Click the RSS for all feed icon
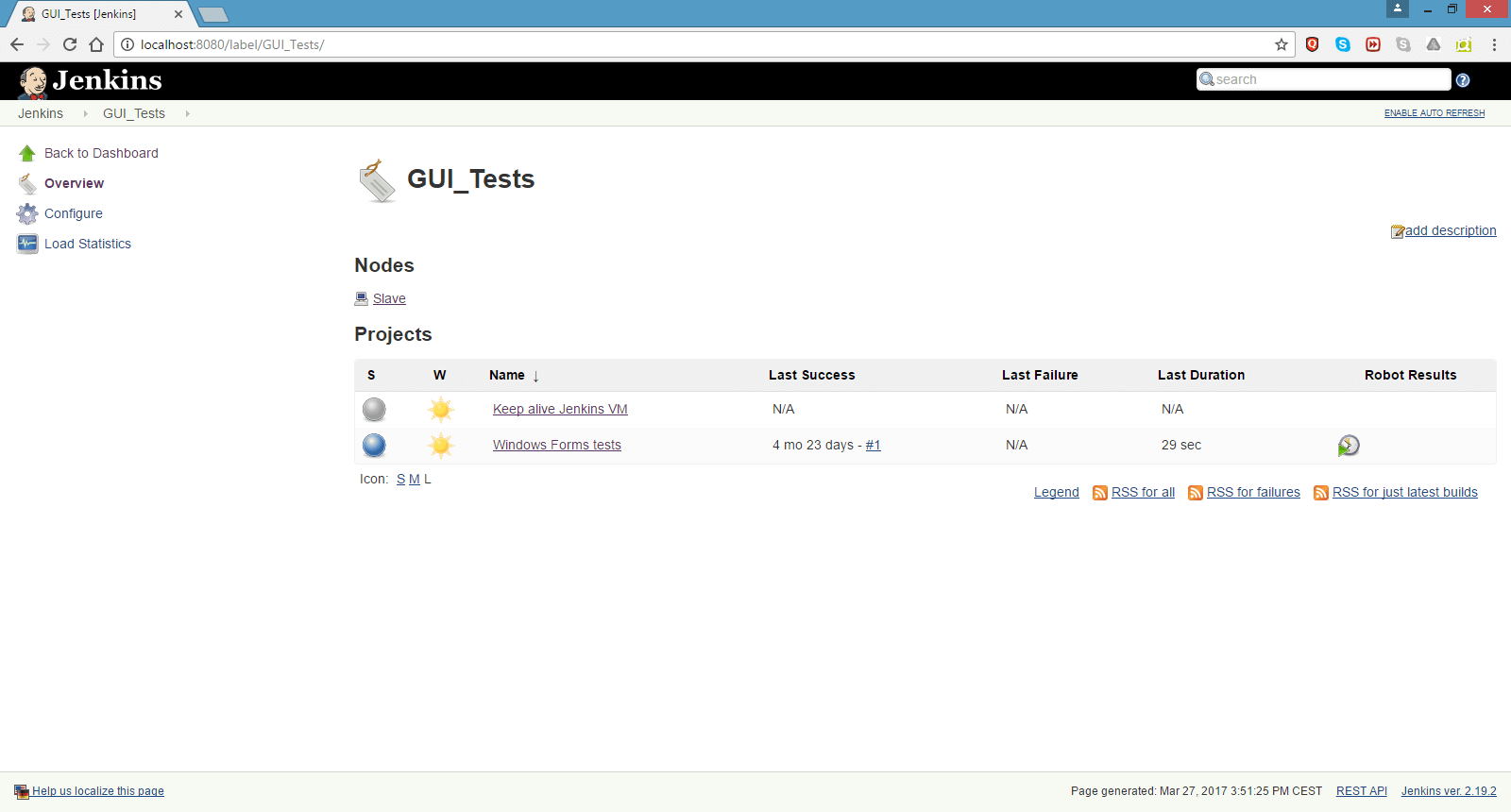Image resolution: width=1511 pixels, height=812 pixels. (x=1100, y=493)
